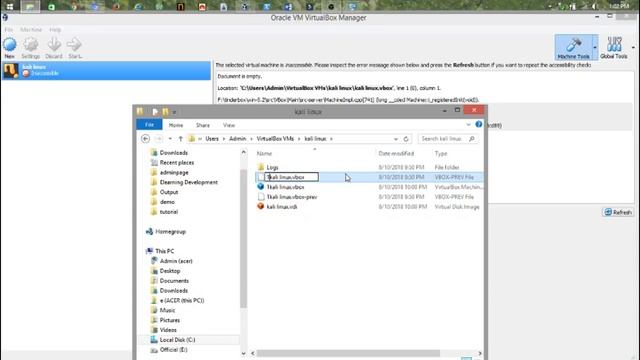The width and height of the screenshot is (640, 360).
Task: Switch to Explorer Home ribbon tab
Action: coord(176,125)
